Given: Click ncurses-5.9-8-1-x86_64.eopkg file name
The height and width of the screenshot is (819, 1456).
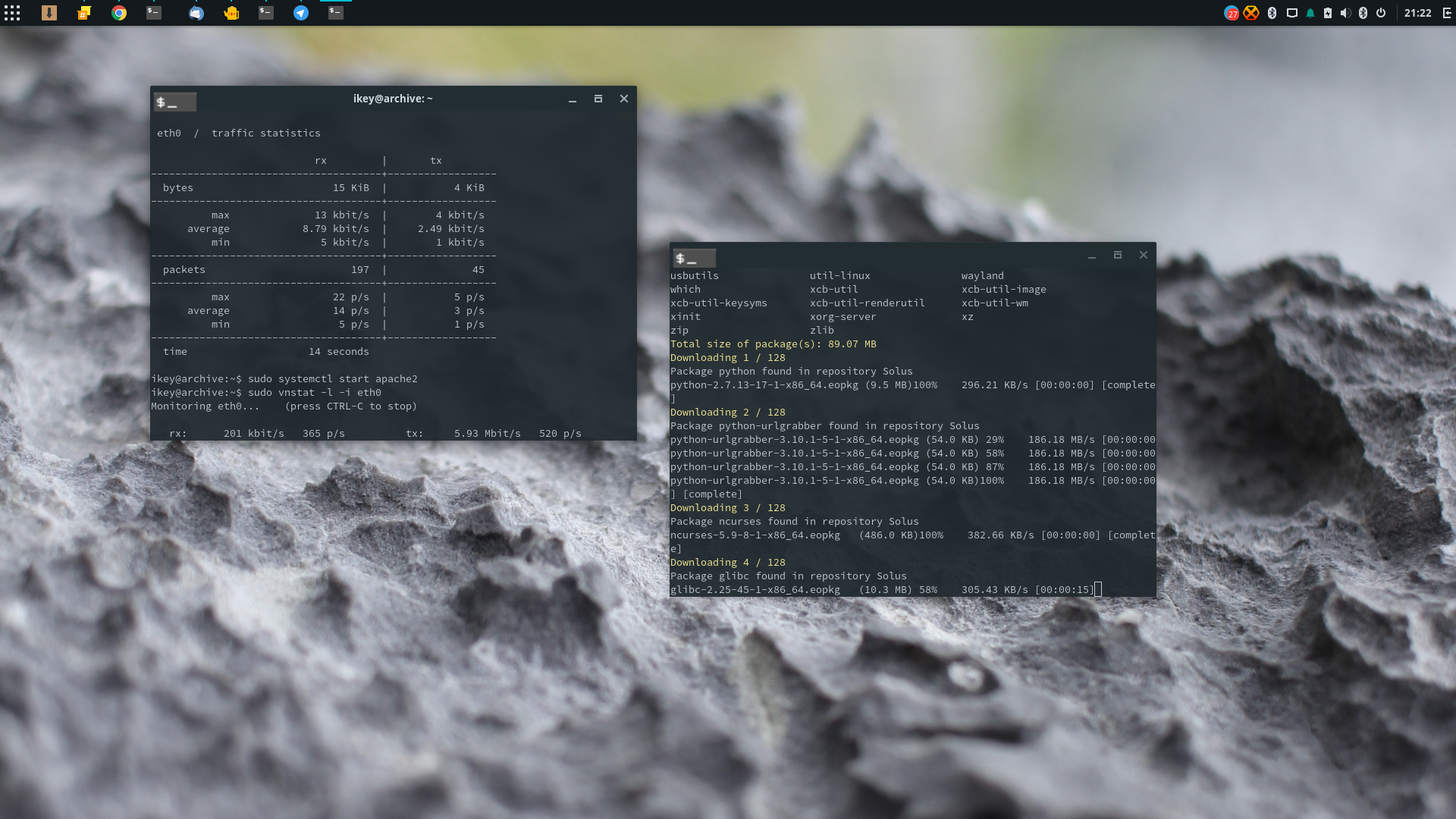Looking at the screenshot, I should coord(755,535).
